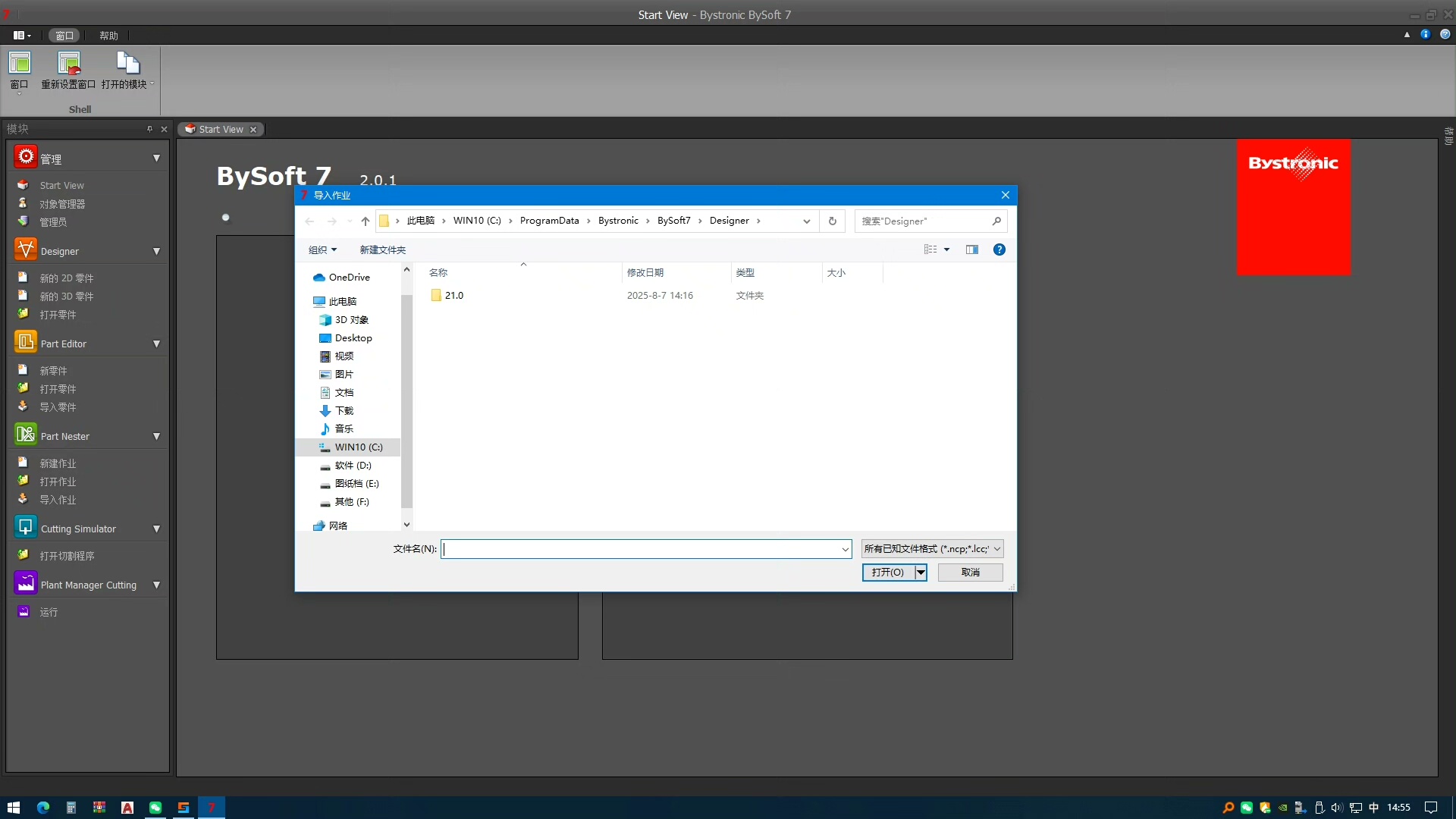Click the Part Nester module icon
1456x819 pixels.
click(25, 435)
